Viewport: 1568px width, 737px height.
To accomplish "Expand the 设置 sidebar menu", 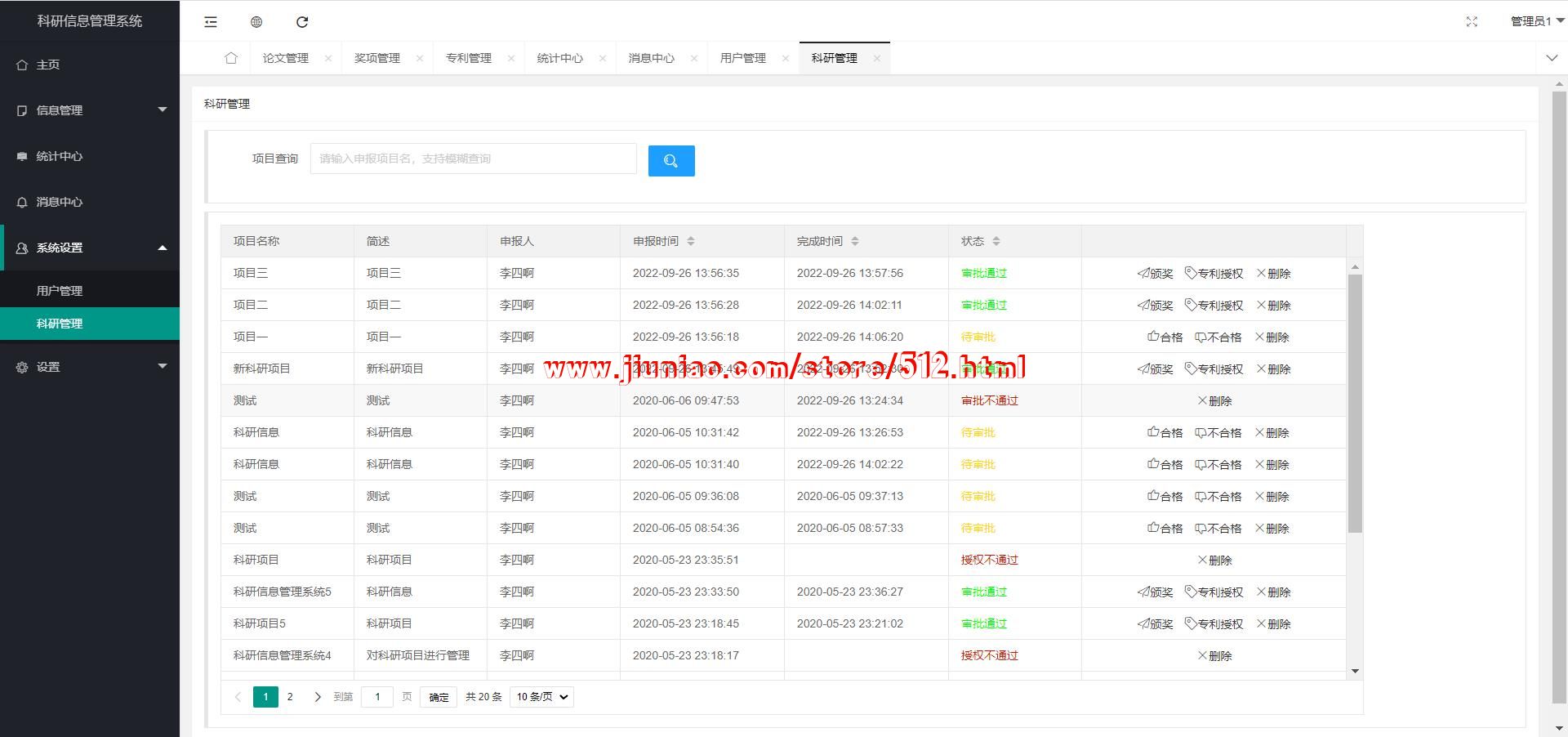I will (90, 367).
